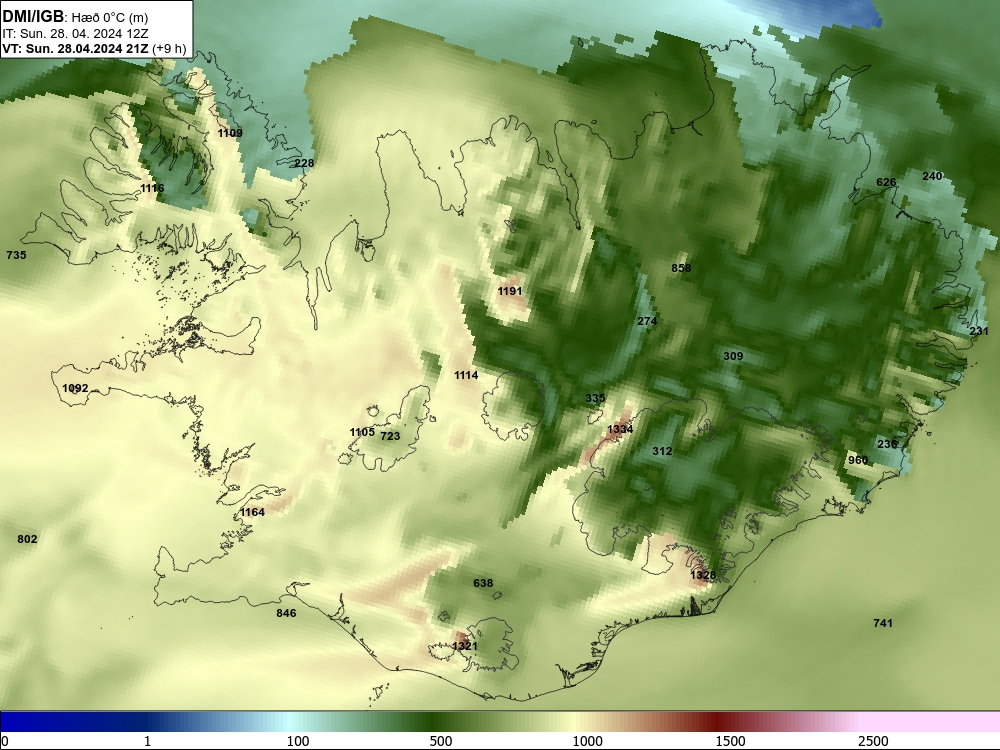Image resolution: width=1000 pixels, height=750 pixels.
Task: Select the 1328 height value
Action: pos(703,575)
